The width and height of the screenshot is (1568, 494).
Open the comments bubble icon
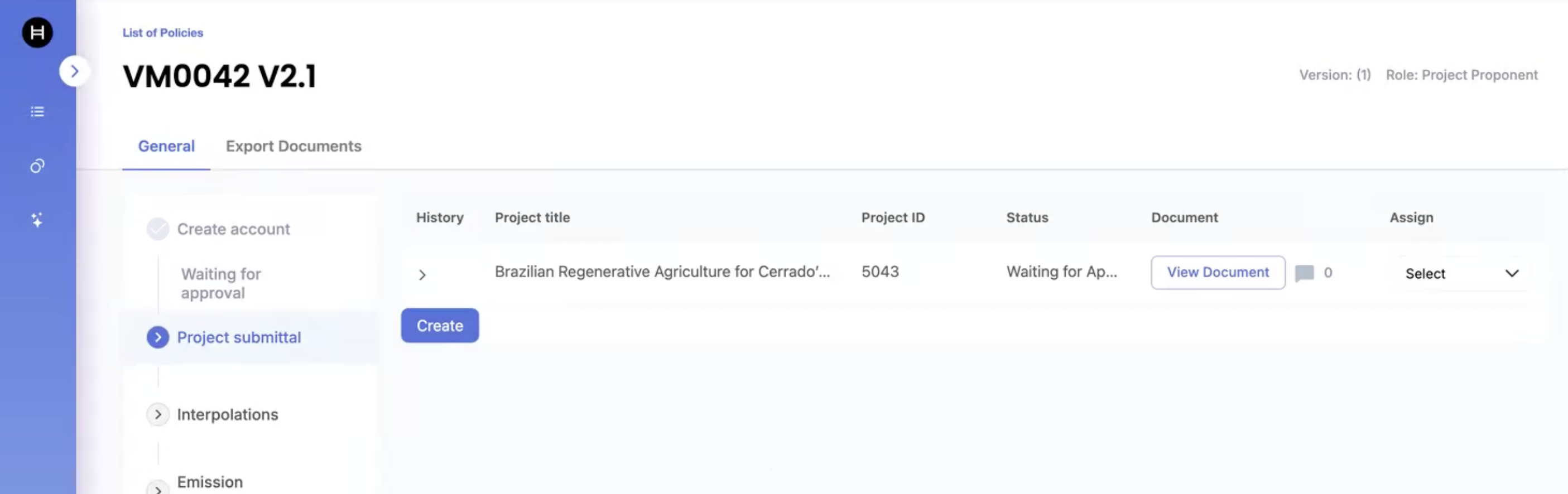tap(1304, 273)
